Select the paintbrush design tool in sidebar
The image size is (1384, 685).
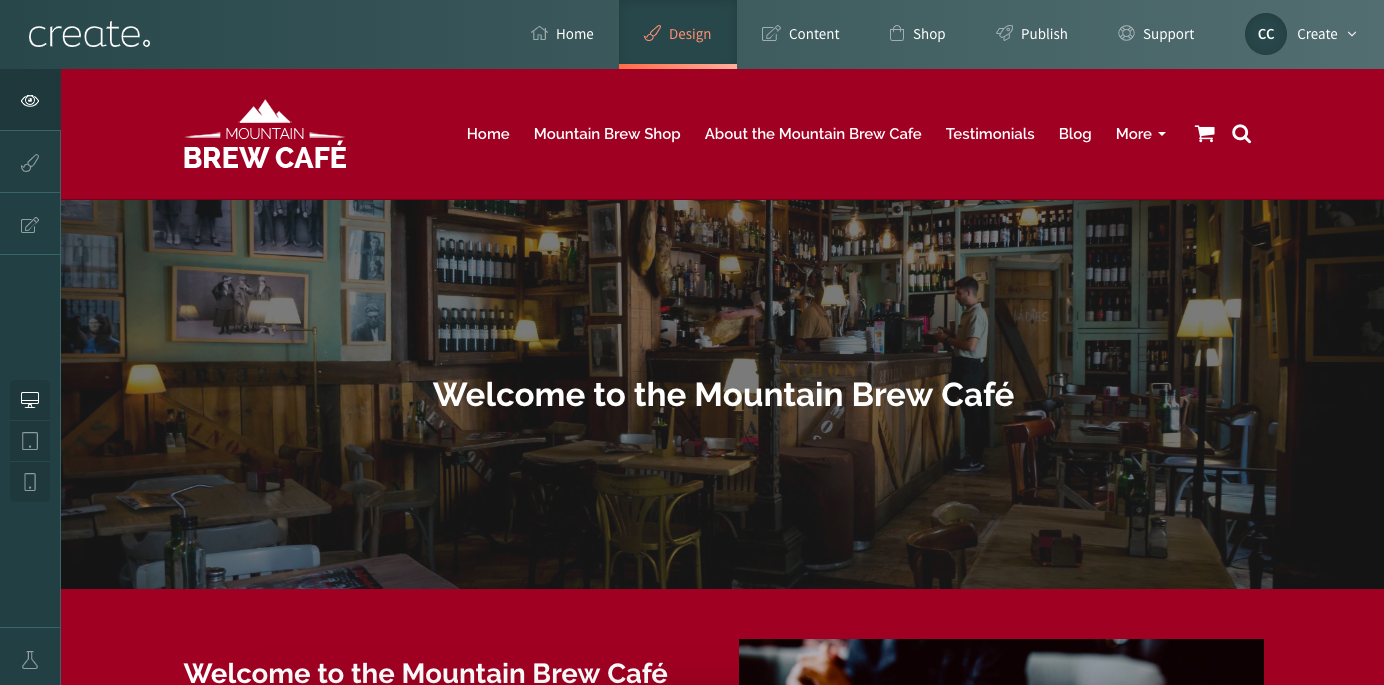[30, 162]
